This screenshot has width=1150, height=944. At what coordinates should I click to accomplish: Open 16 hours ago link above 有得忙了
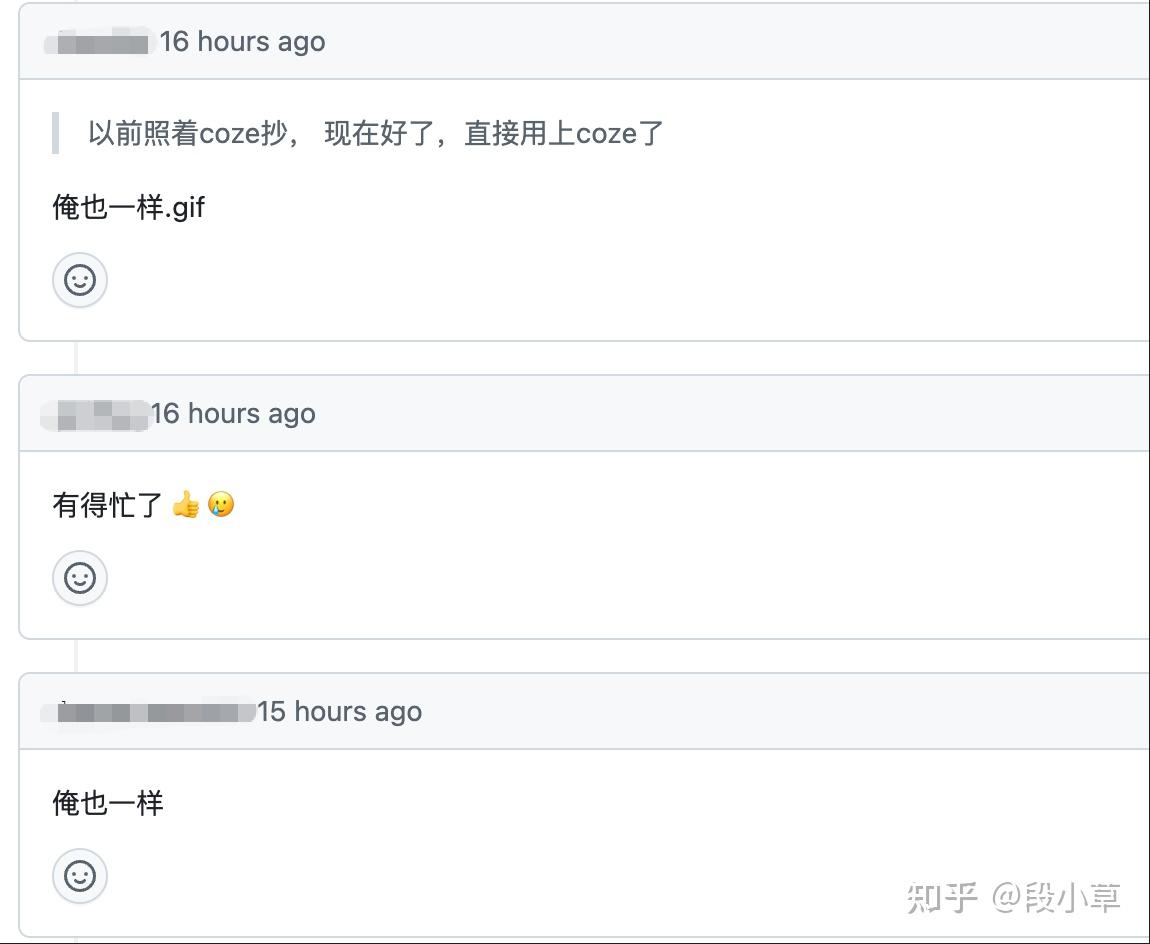[x=233, y=414]
